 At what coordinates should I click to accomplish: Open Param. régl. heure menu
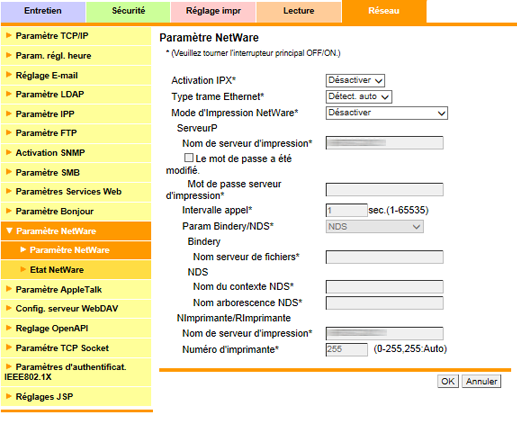coord(76,55)
